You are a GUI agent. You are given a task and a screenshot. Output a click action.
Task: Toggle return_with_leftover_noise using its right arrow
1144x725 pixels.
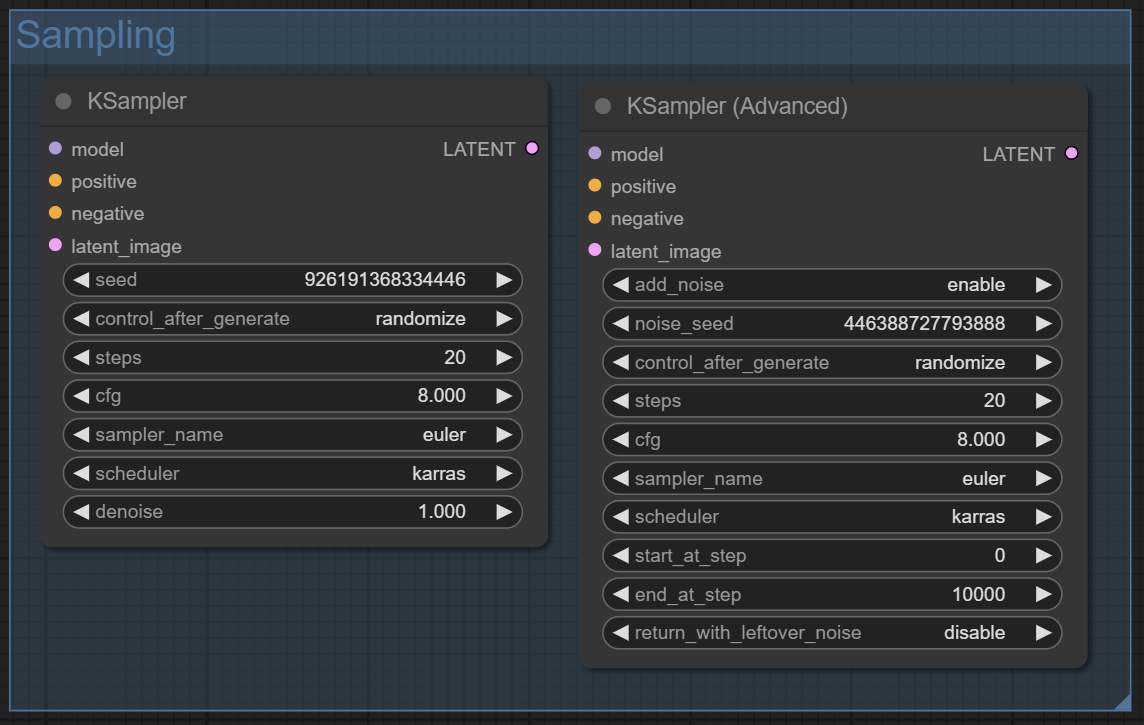point(1043,633)
